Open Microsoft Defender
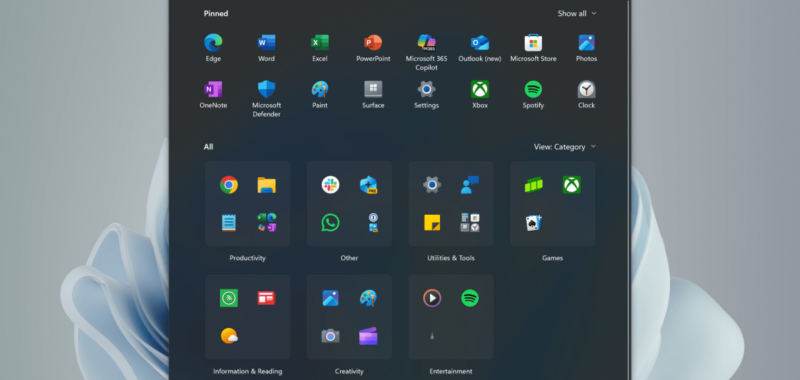Viewport: 800px width, 380px height. (266, 89)
